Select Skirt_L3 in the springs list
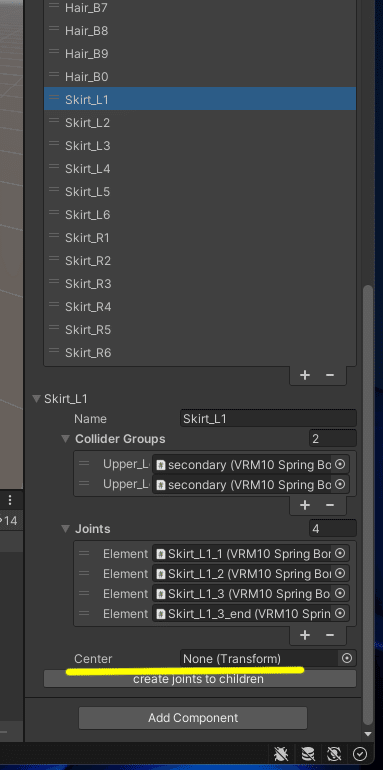Viewport: 383px width, 770px height. 199,146
